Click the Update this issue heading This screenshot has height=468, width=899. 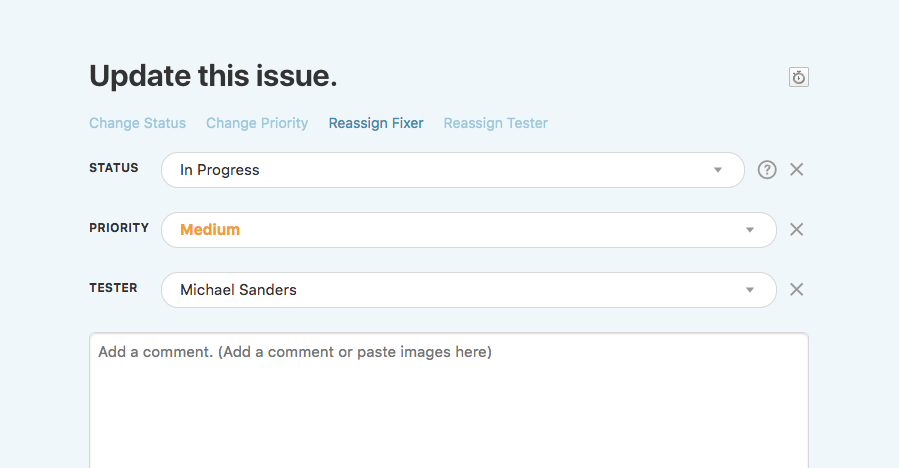coord(213,76)
